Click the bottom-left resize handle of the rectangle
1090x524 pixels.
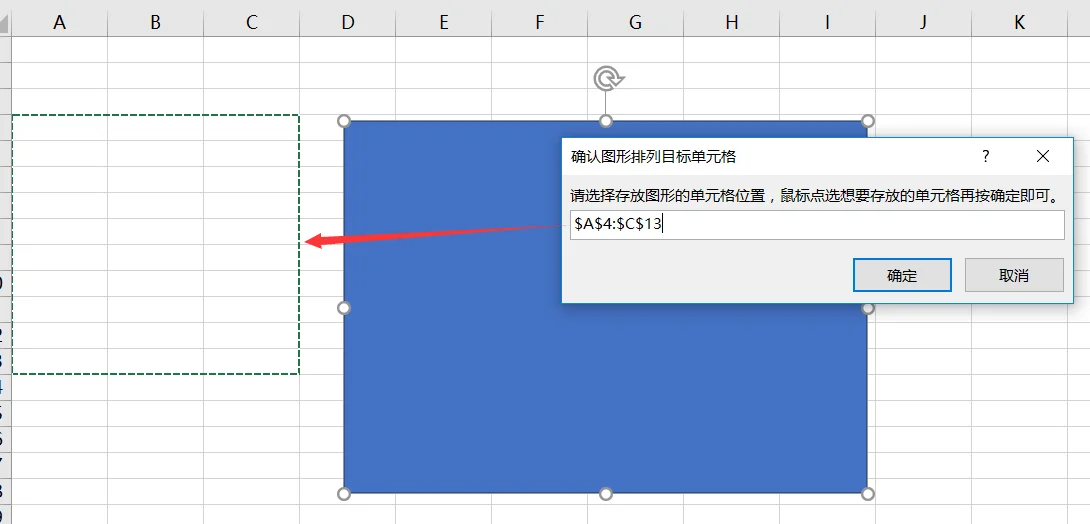click(x=343, y=493)
